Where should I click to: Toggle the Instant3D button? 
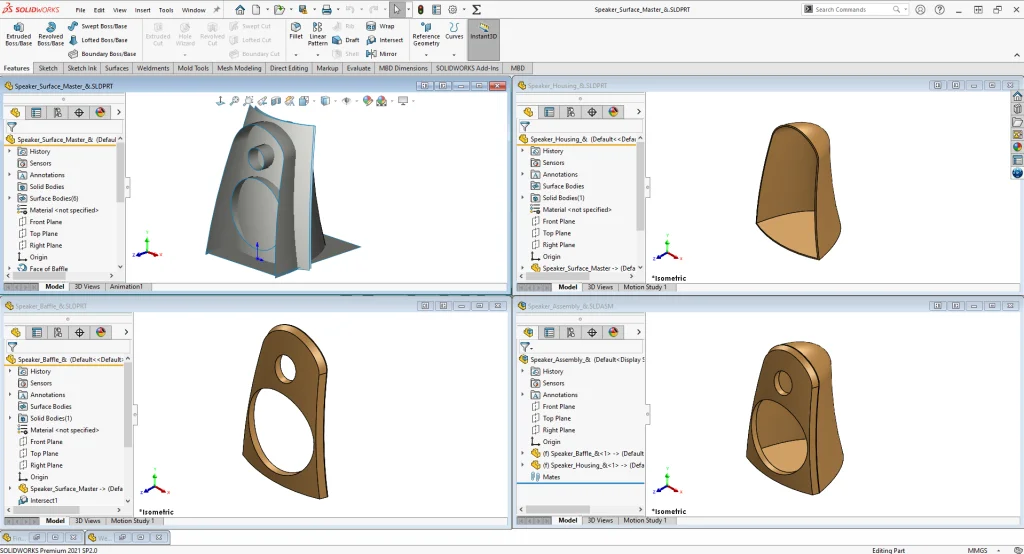(483, 34)
